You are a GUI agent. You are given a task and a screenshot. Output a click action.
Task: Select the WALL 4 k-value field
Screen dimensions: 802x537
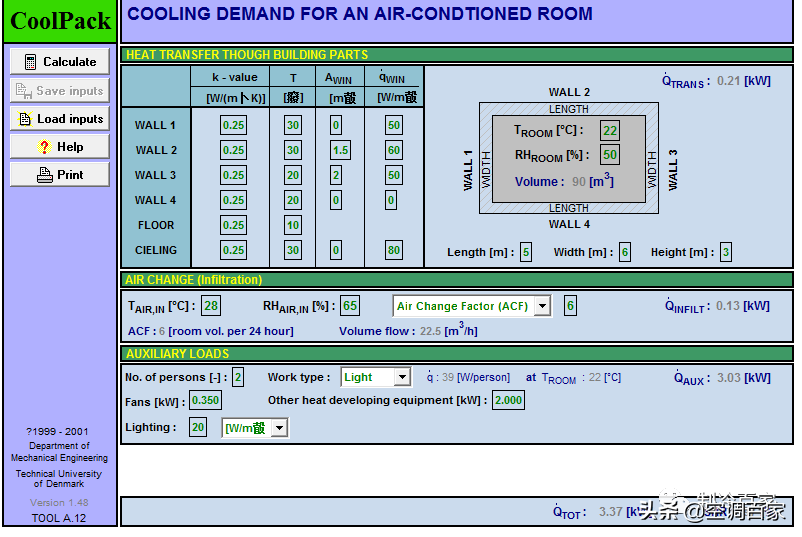click(x=233, y=200)
